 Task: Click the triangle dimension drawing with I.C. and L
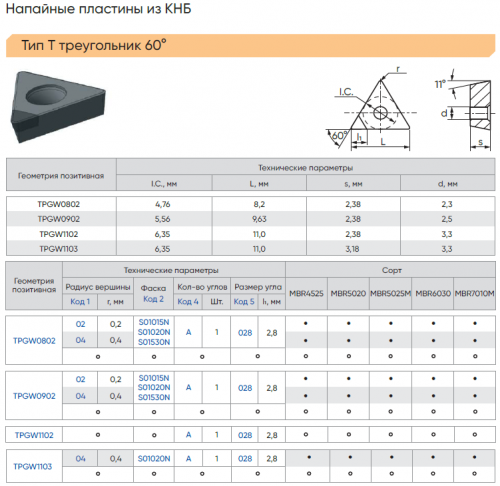click(371, 109)
